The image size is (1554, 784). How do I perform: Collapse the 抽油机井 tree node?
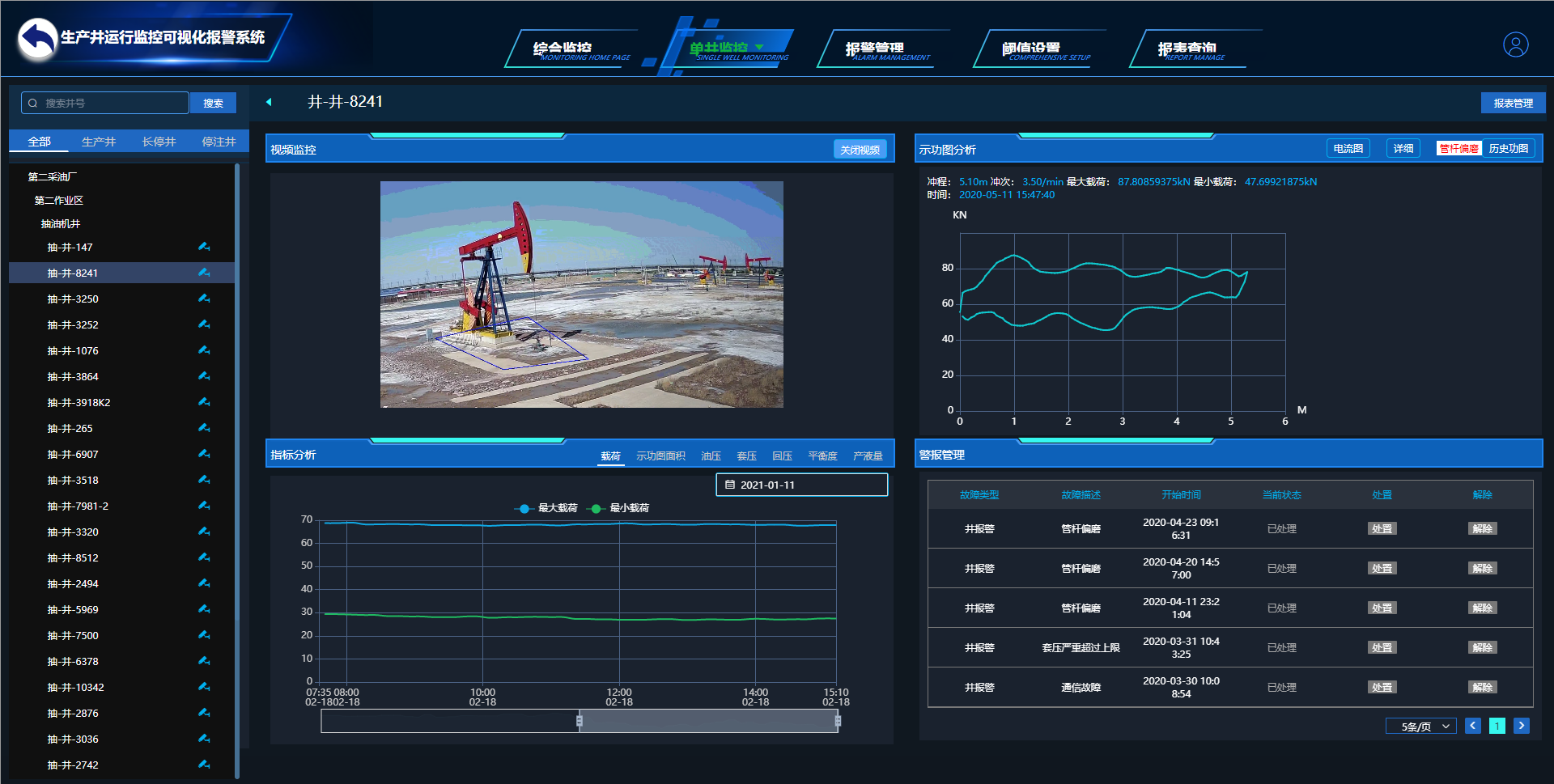tap(61, 223)
